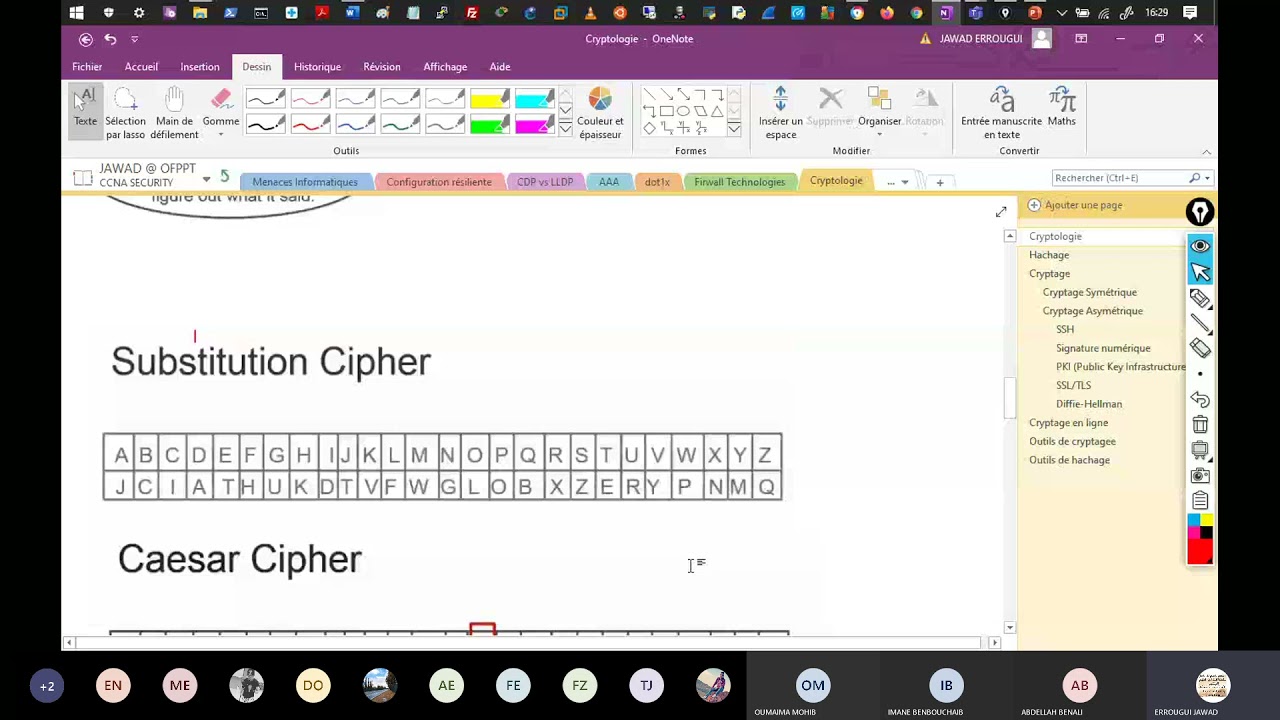Launch the Maths ink conversion
Screen dimensions: 1280x720
click(x=1062, y=108)
